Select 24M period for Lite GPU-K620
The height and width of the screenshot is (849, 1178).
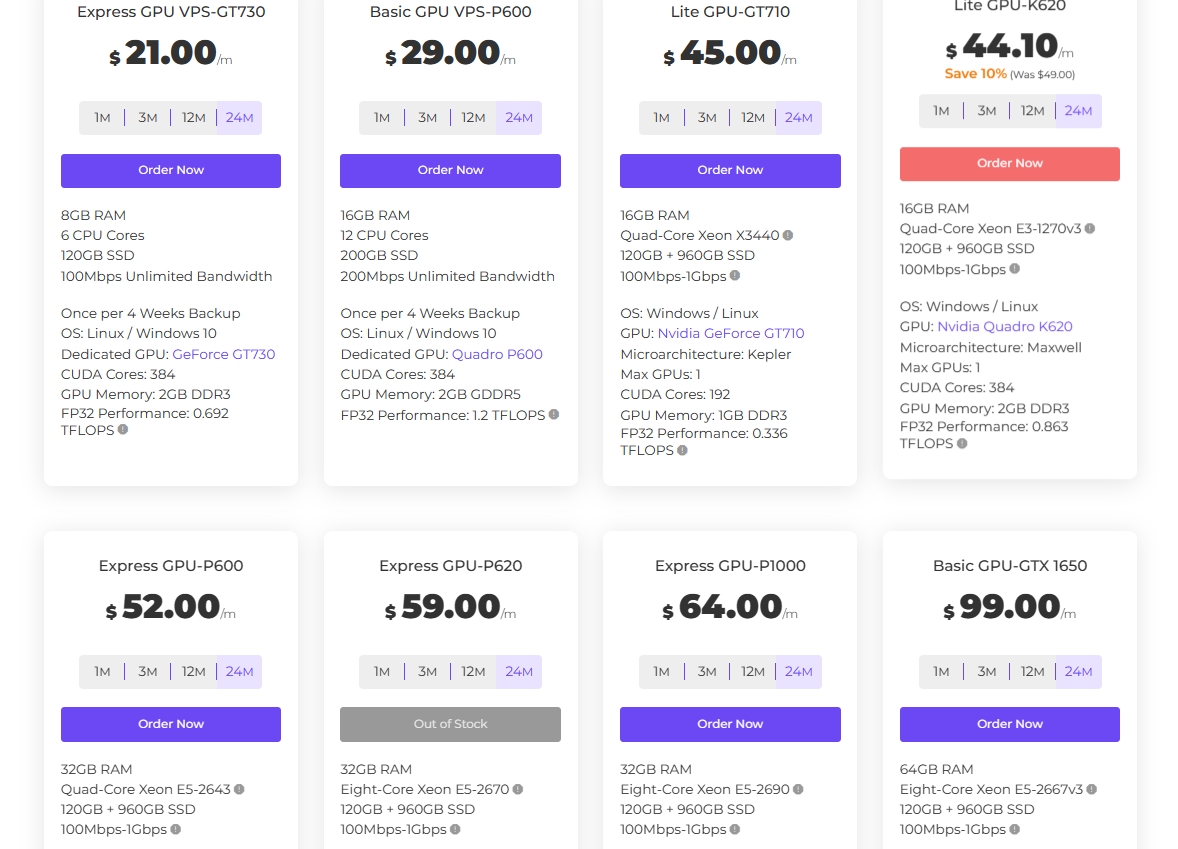pyautogui.click(x=1078, y=111)
